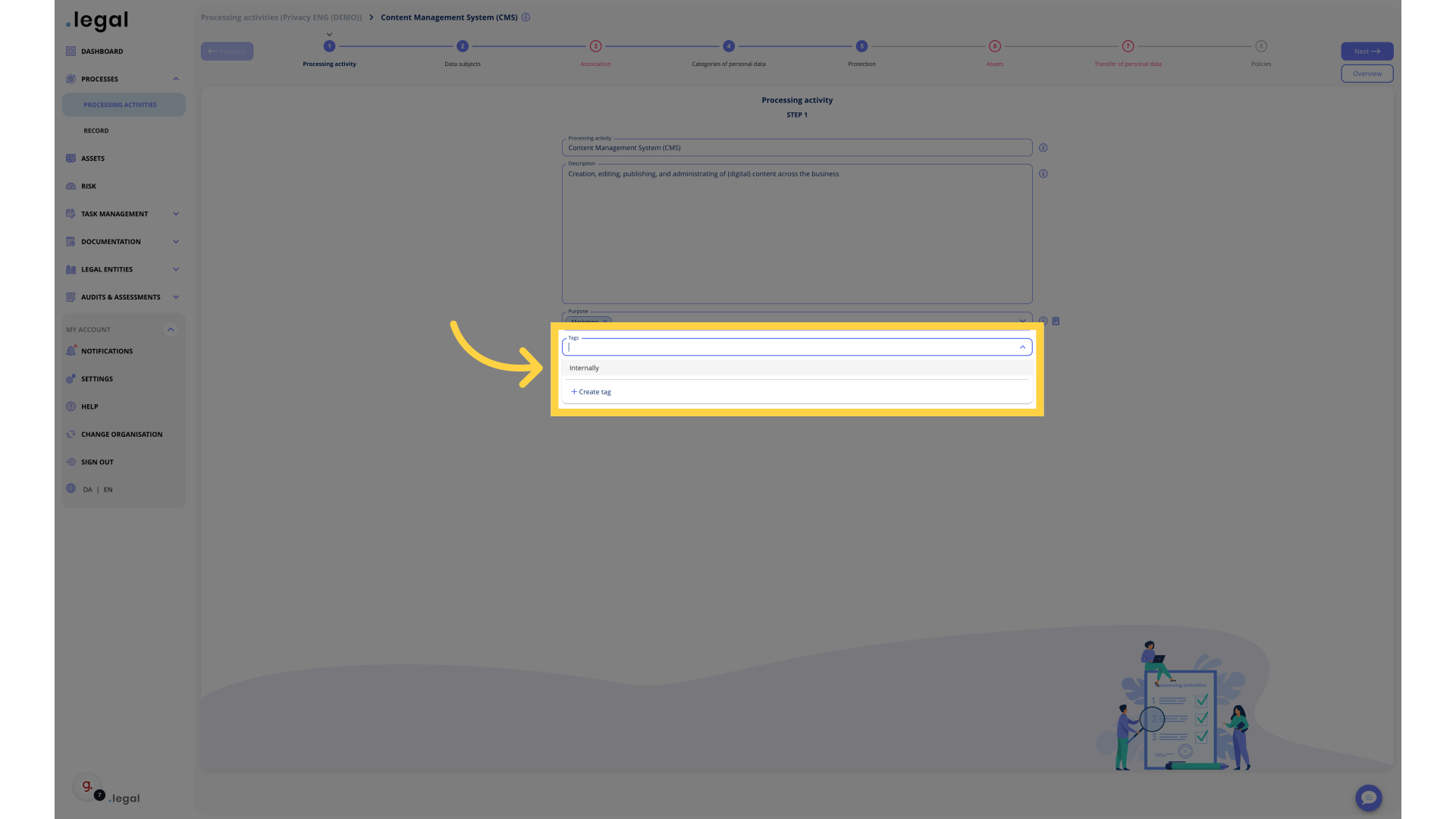Click the Documentation icon
The width and height of the screenshot is (1456, 819).
coord(71,242)
